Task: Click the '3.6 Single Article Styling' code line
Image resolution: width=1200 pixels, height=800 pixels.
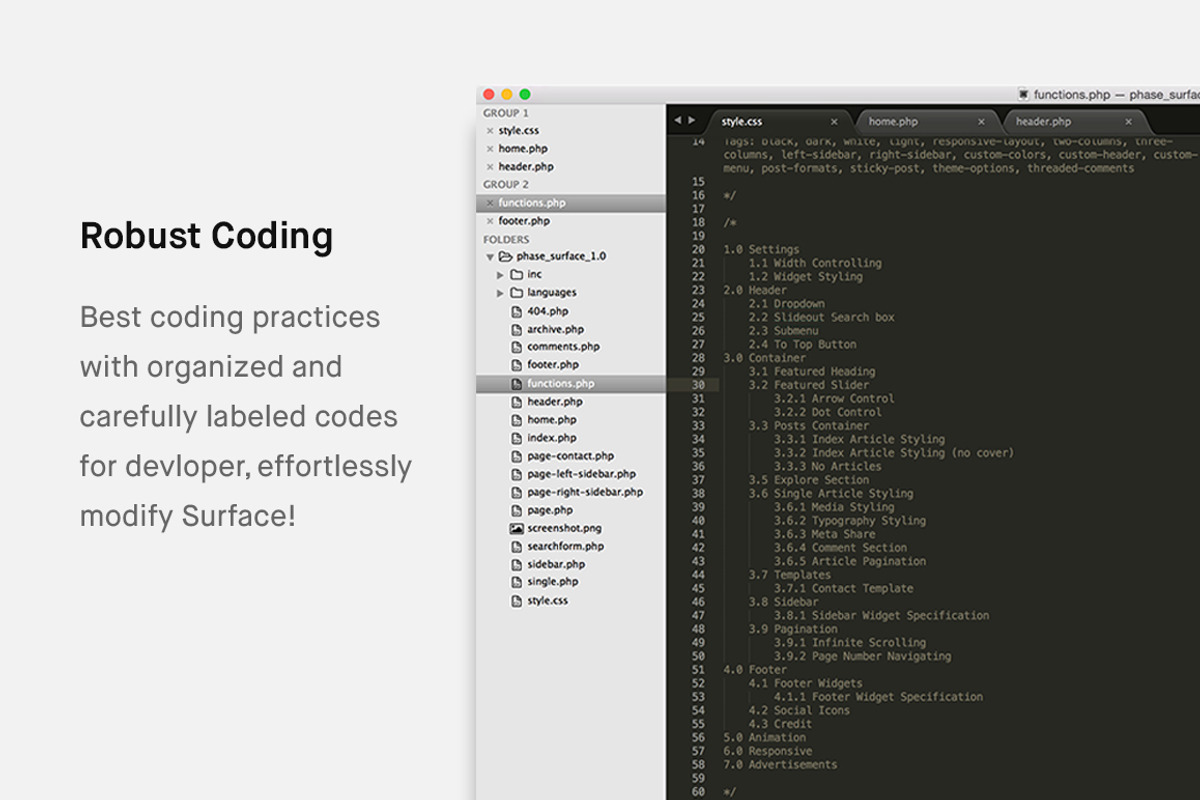Action: (831, 493)
